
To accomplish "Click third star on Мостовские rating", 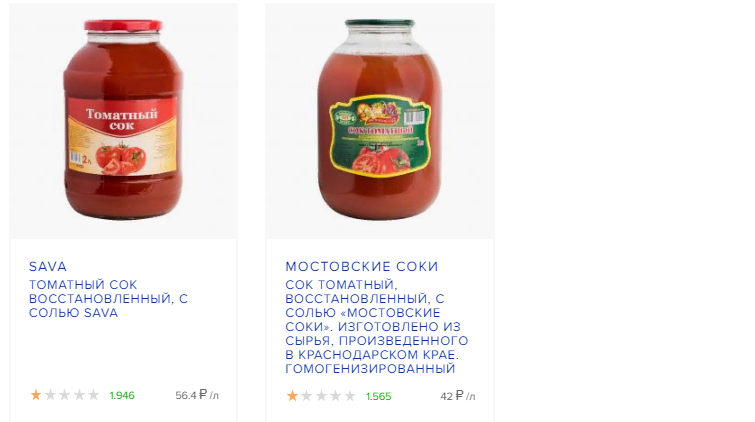I will (321, 396).
